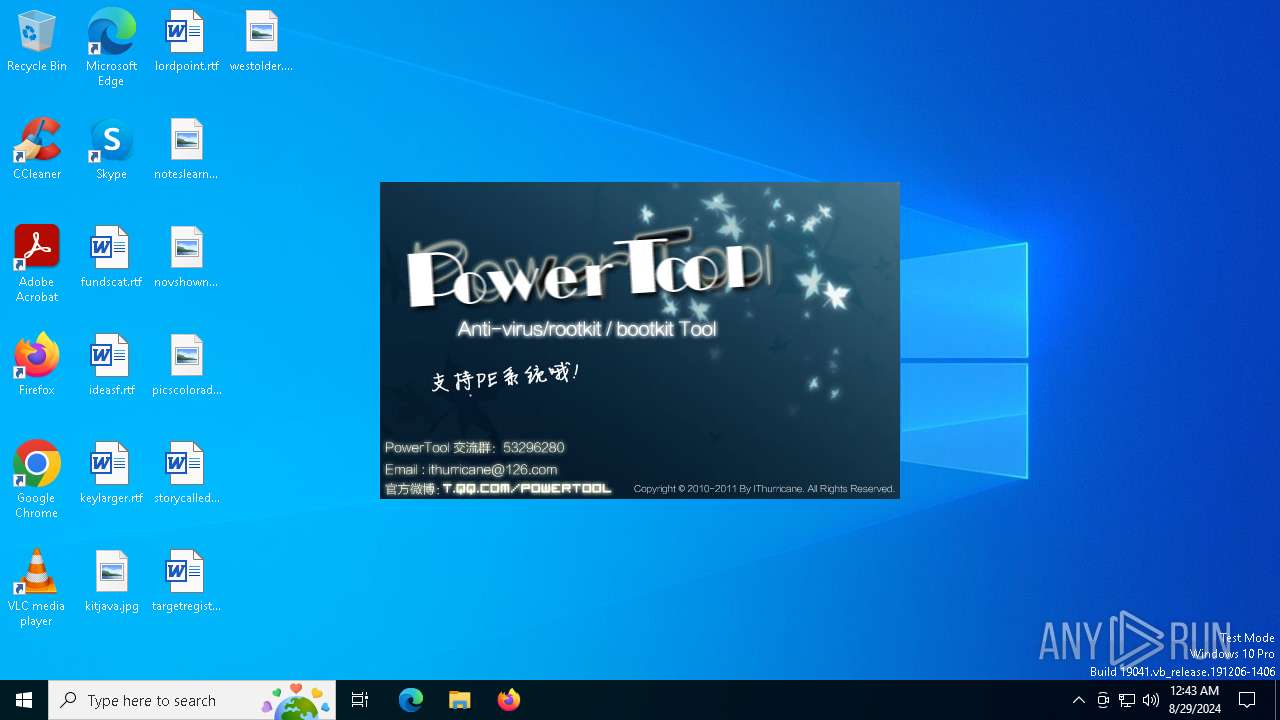
Task: Select Firefox desktop shortcut
Action: point(37,365)
